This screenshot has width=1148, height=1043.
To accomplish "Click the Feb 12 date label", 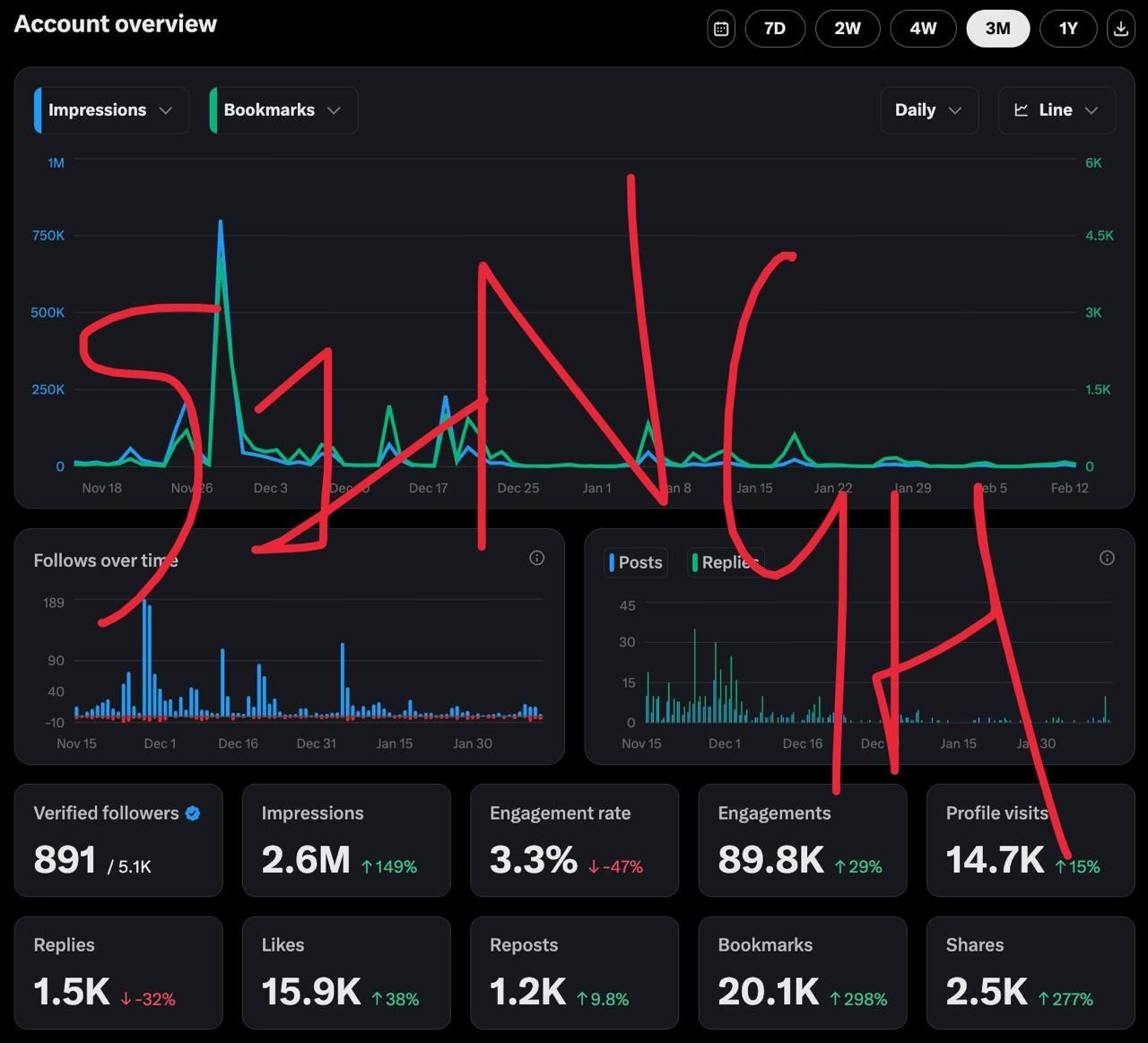I will [x=1070, y=488].
